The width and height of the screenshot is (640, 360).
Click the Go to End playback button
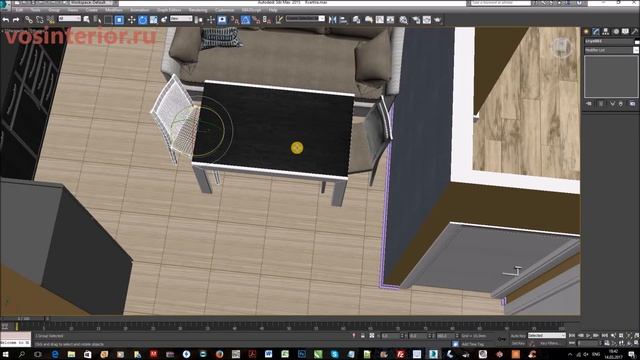coord(604,336)
